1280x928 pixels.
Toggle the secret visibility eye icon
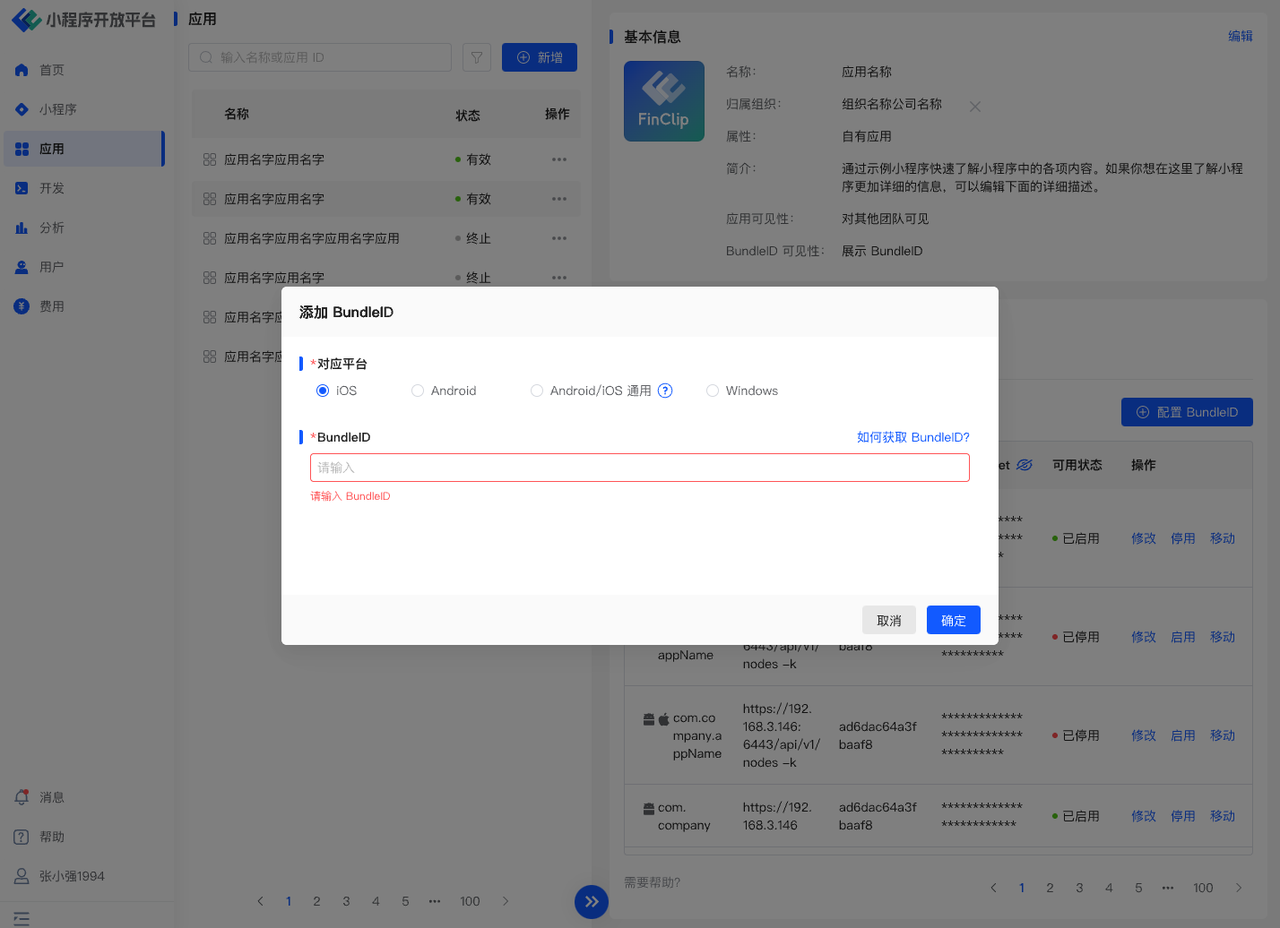pyautogui.click(x=1024, y=465)
